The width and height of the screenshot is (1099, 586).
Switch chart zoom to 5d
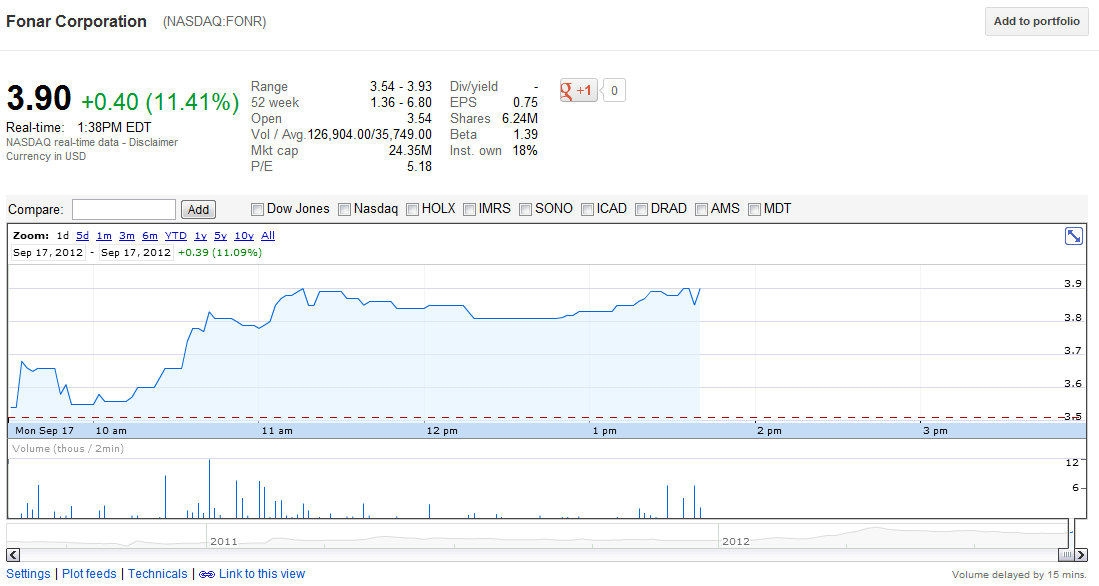[x=83, y=236]
